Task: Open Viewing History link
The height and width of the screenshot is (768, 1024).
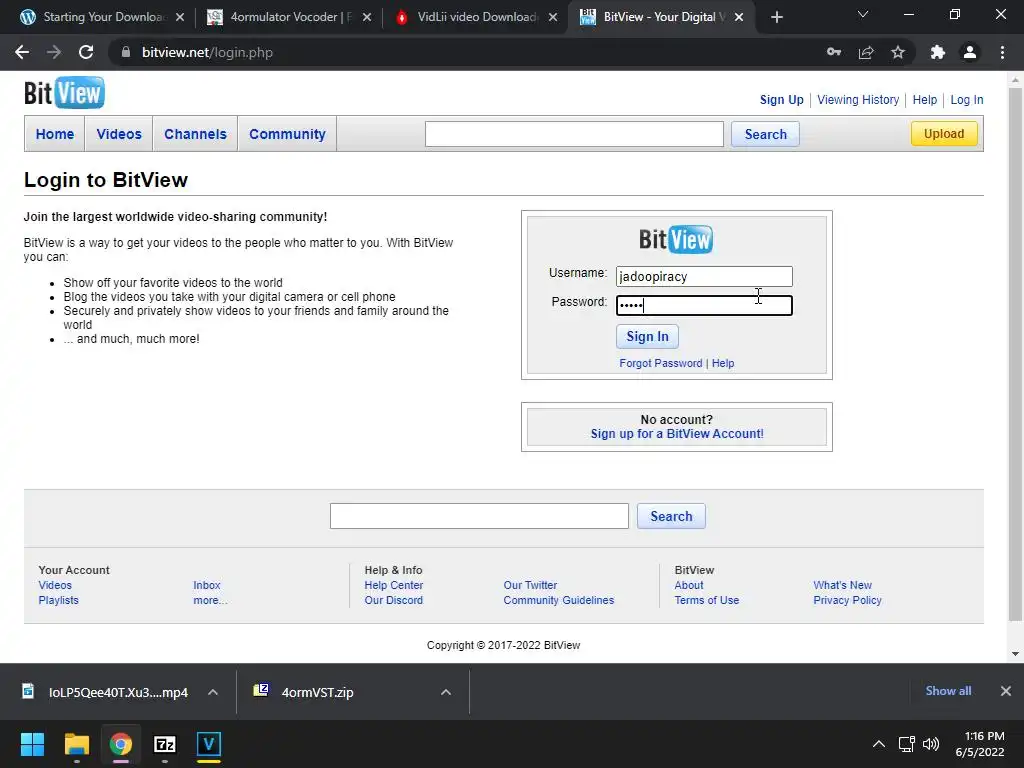Action: click(x=858, y=100)
